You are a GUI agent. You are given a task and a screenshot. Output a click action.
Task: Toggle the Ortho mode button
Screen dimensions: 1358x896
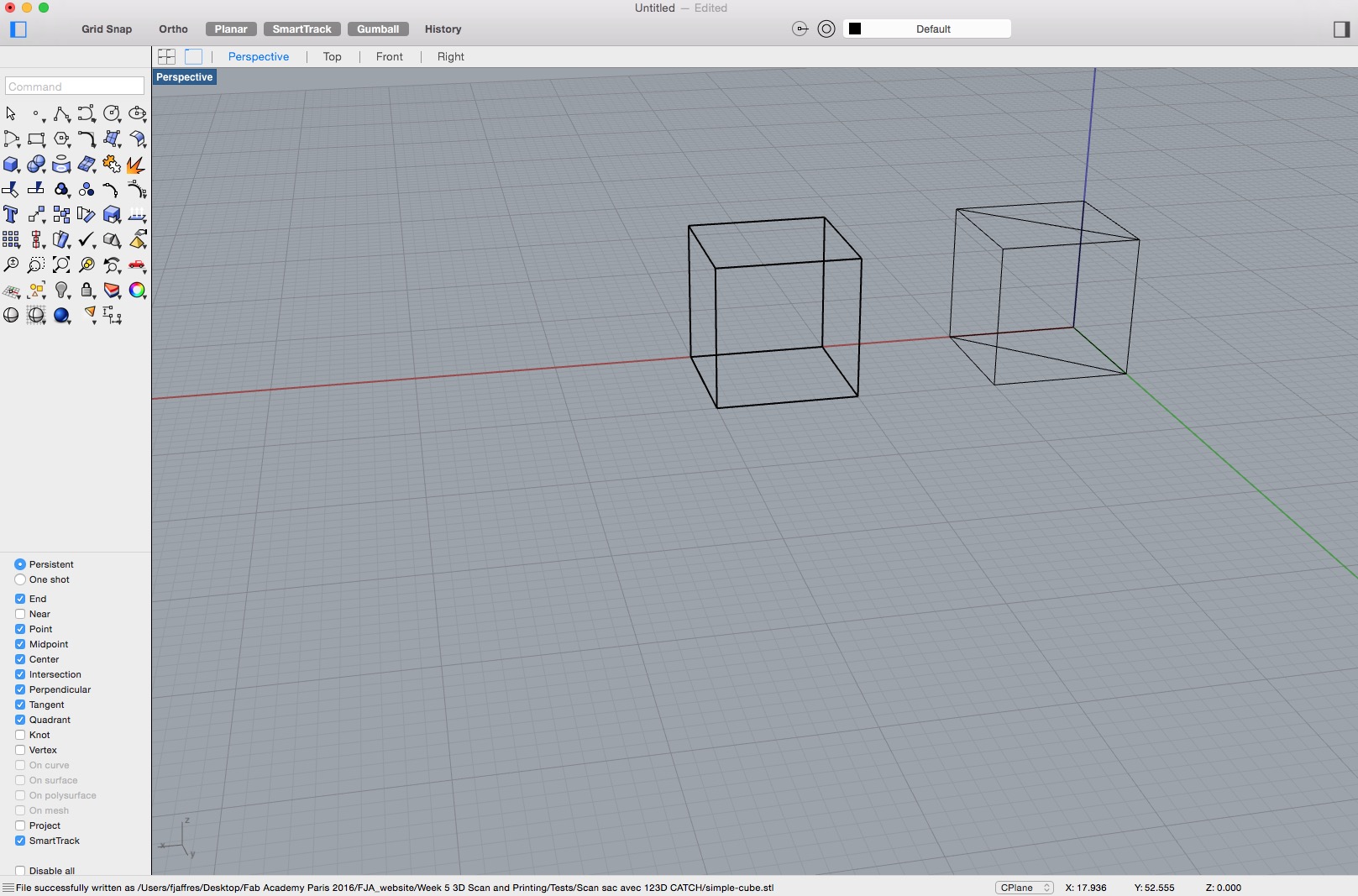click(x=174, y=29)
